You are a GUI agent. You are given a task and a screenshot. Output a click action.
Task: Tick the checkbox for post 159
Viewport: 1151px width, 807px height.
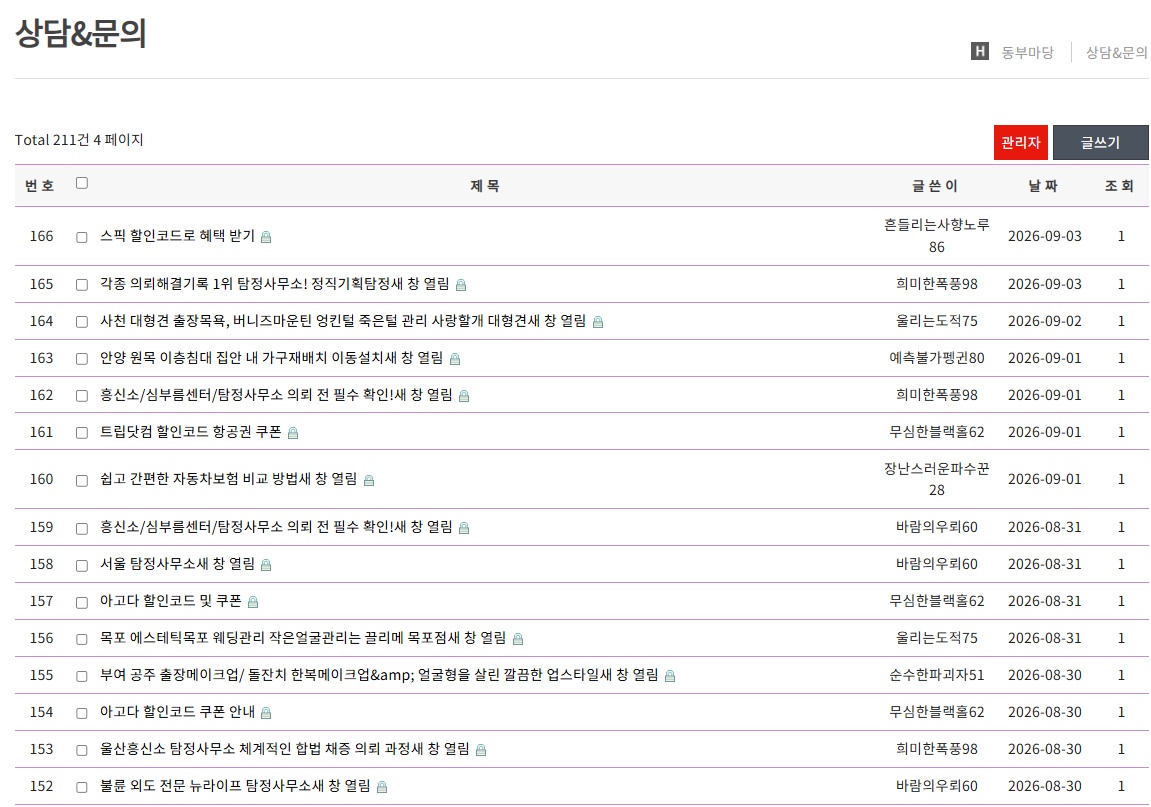(82, 528)
